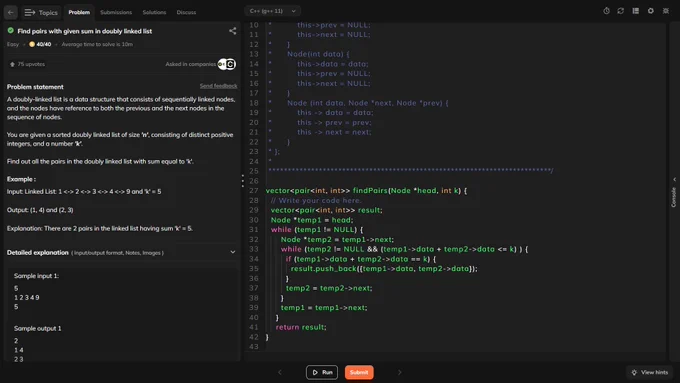Click the return result line in editor
This screenshot has height=383, width=680.
point(301,327)
